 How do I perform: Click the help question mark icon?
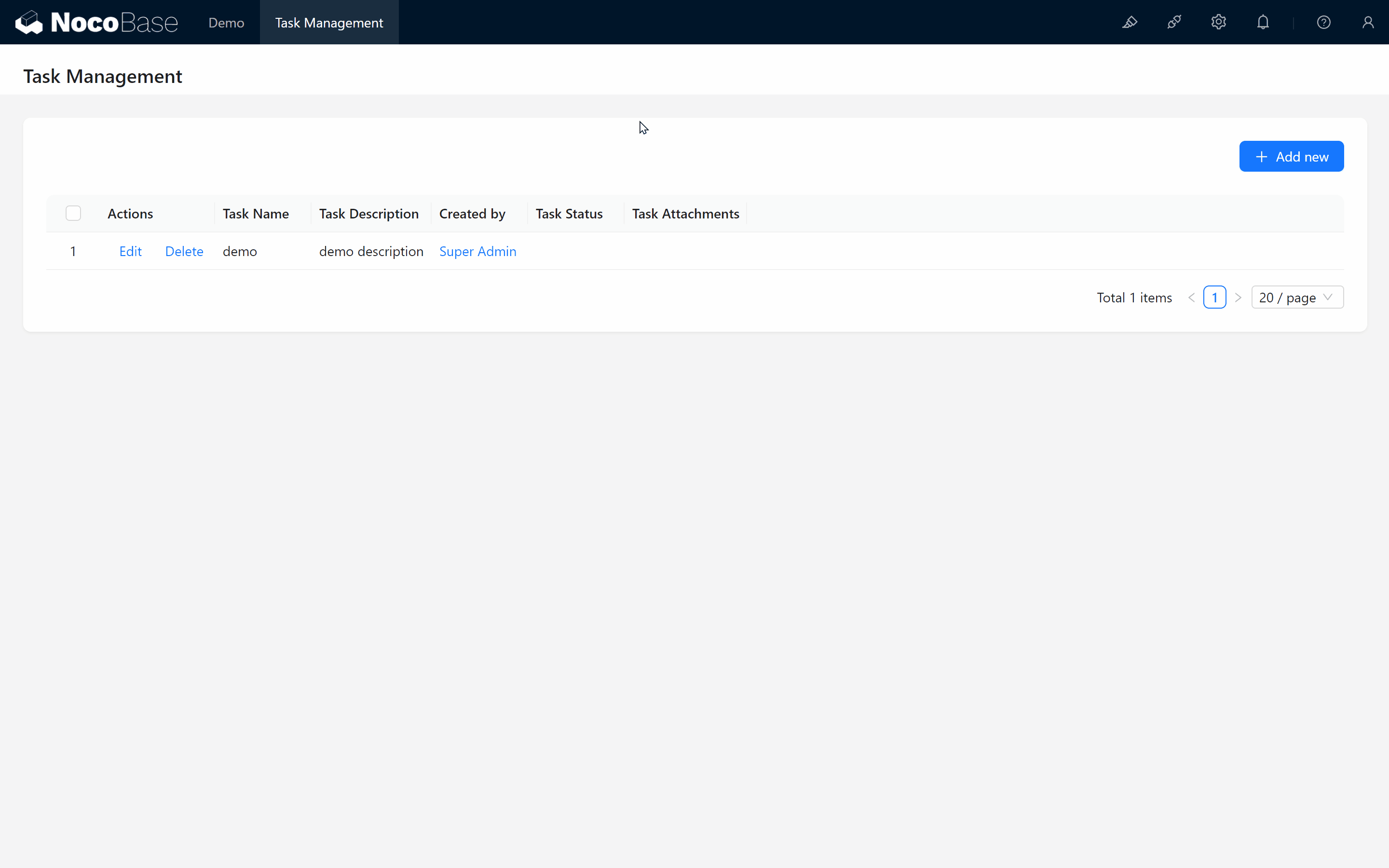click(x=1323, y=22)
